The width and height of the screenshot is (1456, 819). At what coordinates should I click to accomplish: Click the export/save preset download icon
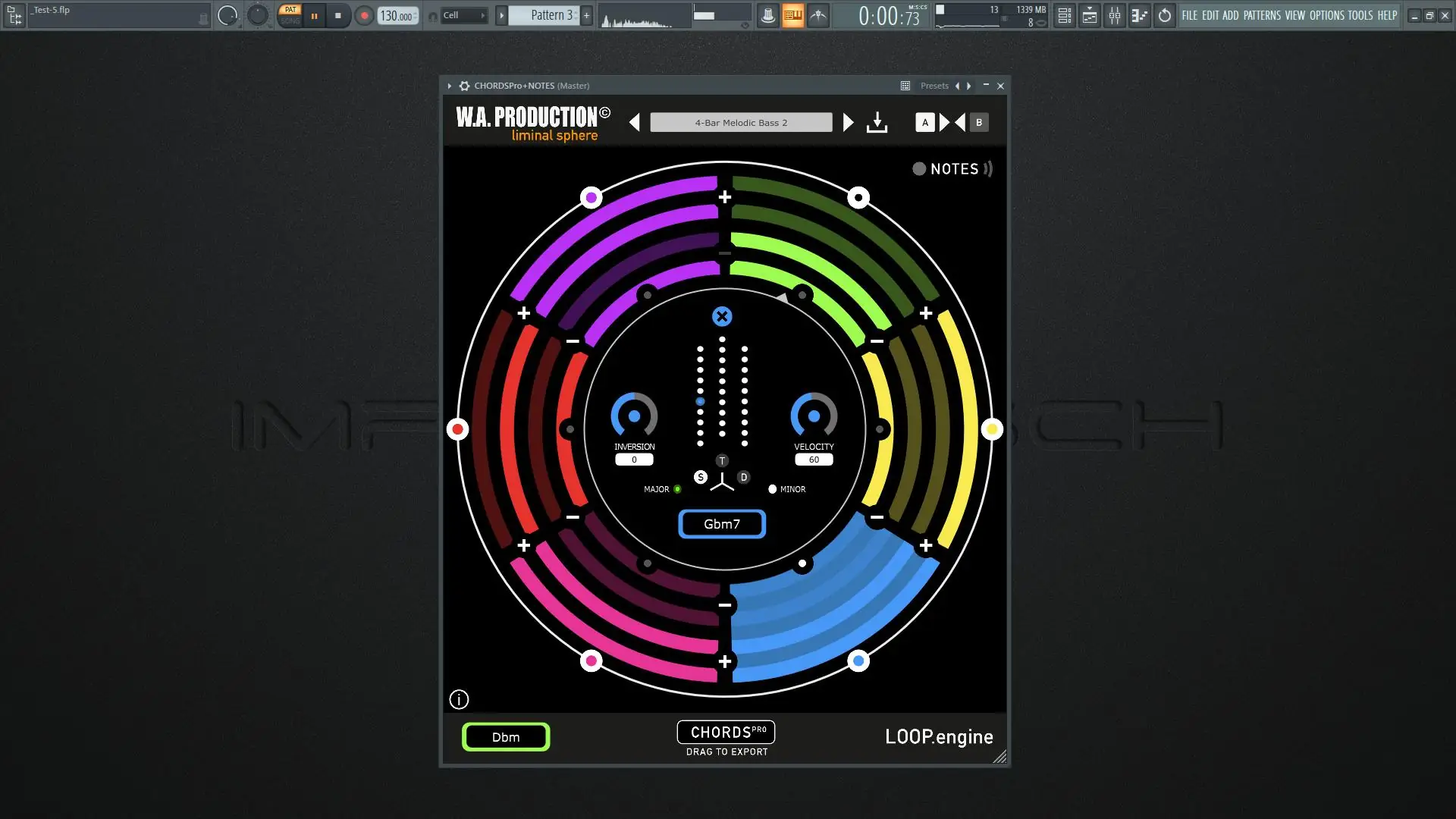877,122
